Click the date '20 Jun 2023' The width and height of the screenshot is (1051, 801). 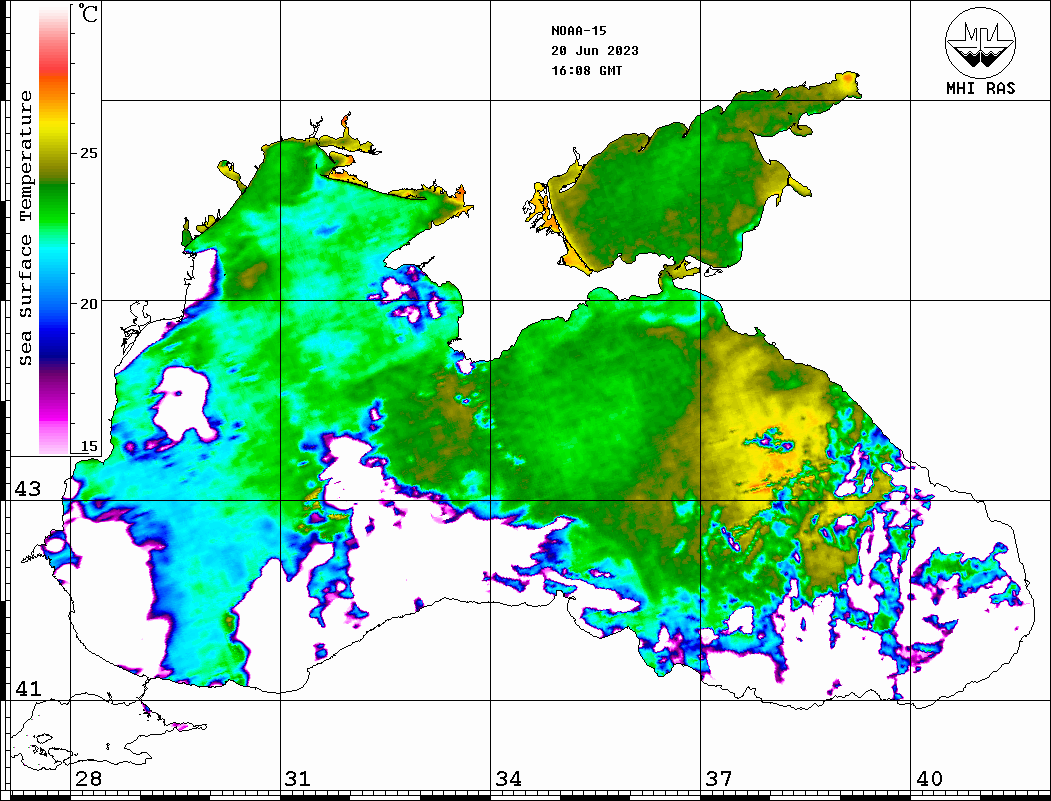point(595,50)
